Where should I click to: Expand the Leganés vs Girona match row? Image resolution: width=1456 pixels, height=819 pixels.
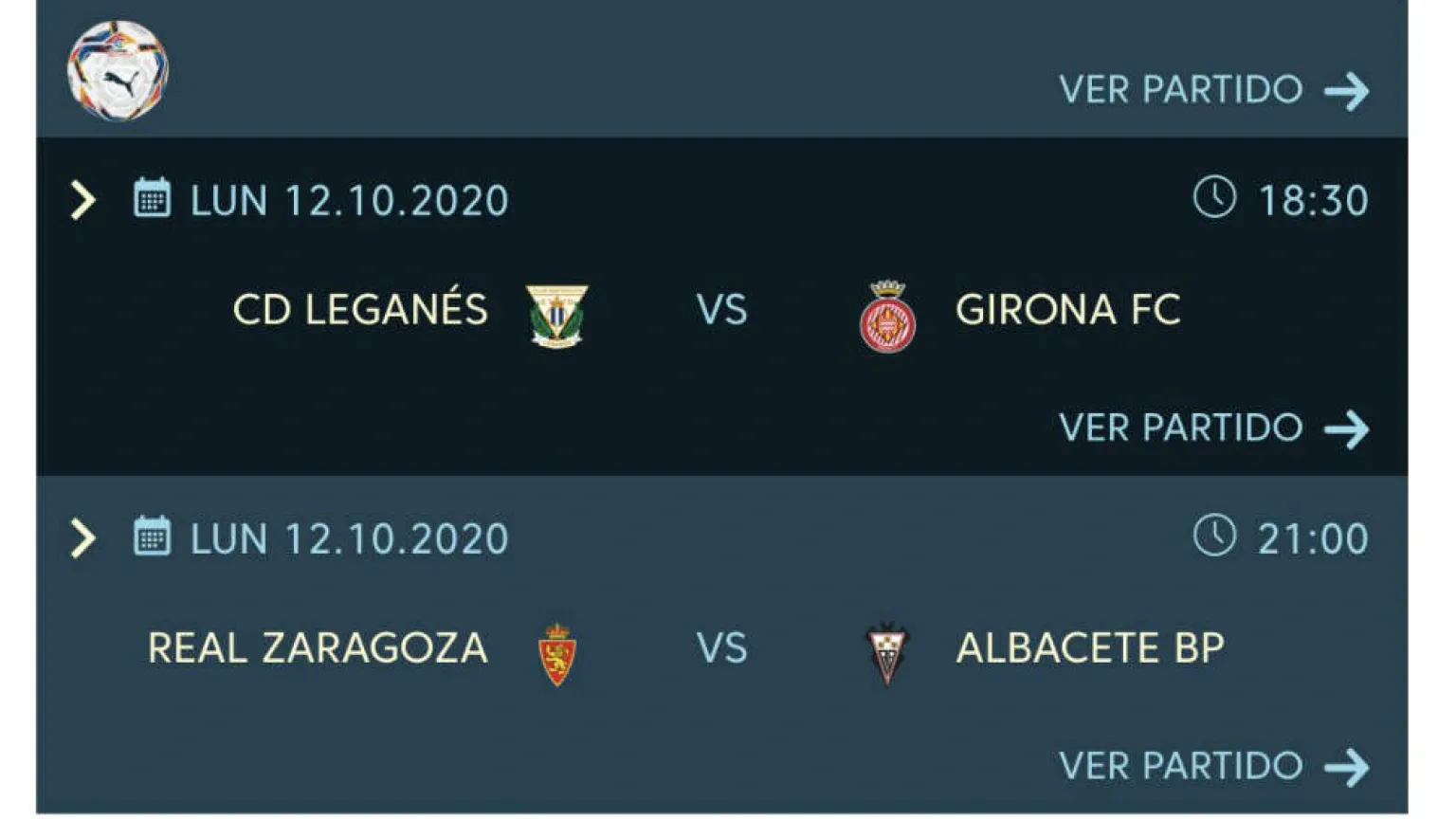tap(83, 200)
